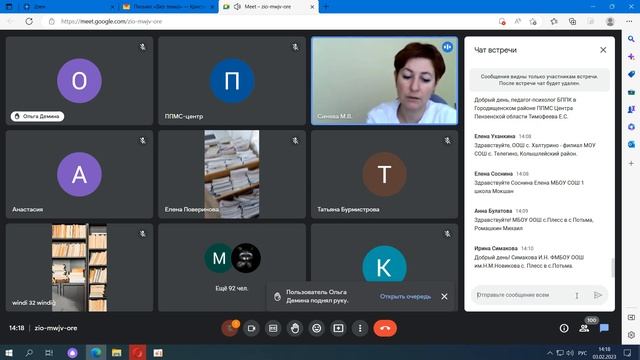
Task: Open File Explorer from the taskbar
Action: click(117, 353)
